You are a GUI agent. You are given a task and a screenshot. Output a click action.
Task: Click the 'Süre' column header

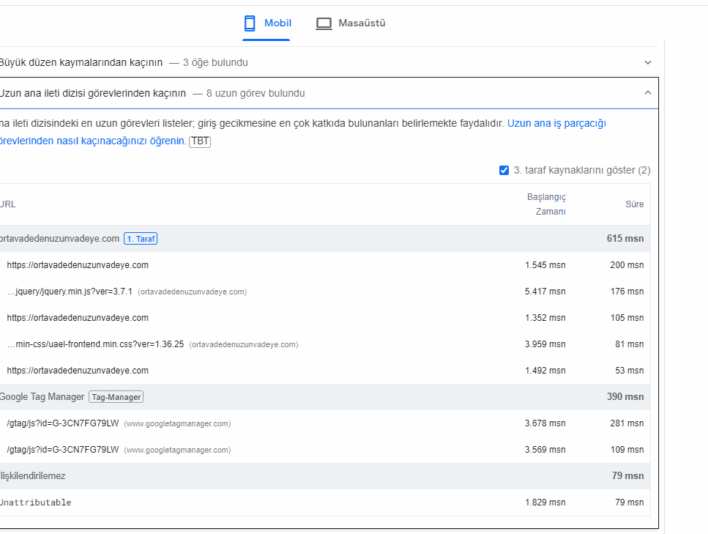point(634,204)
